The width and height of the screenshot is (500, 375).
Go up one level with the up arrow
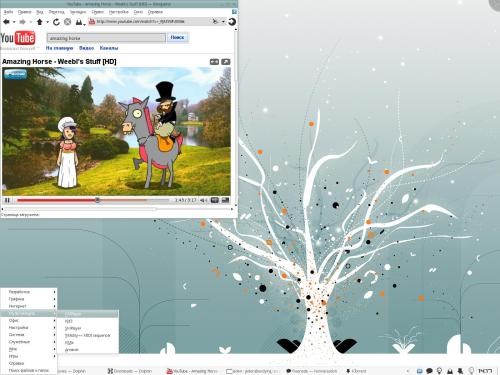click(40, 22)
